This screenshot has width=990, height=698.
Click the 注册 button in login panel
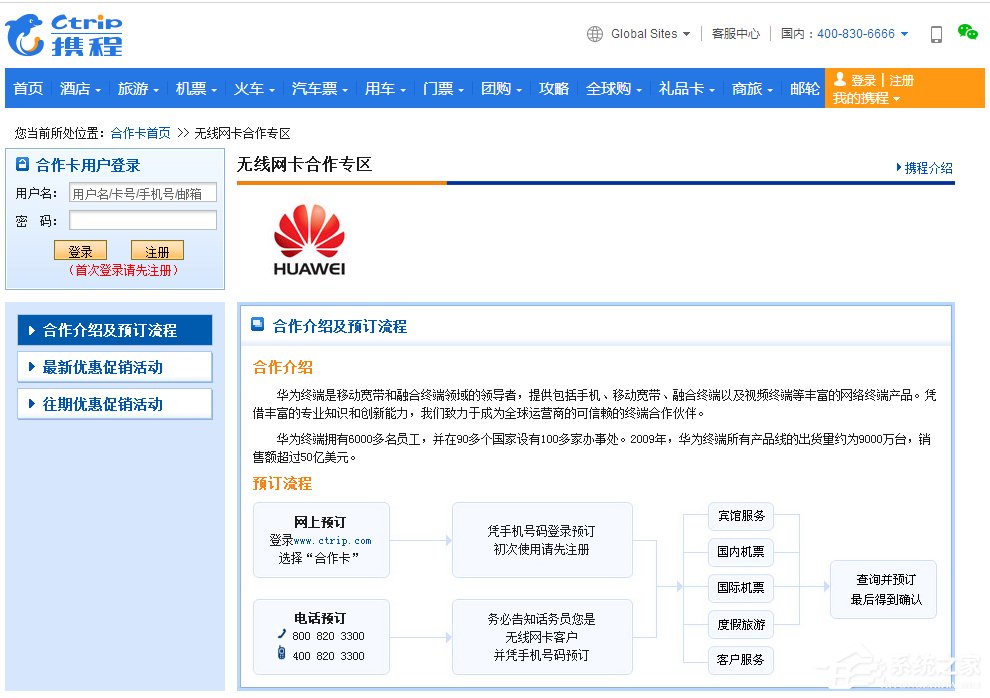pos(157,251)
